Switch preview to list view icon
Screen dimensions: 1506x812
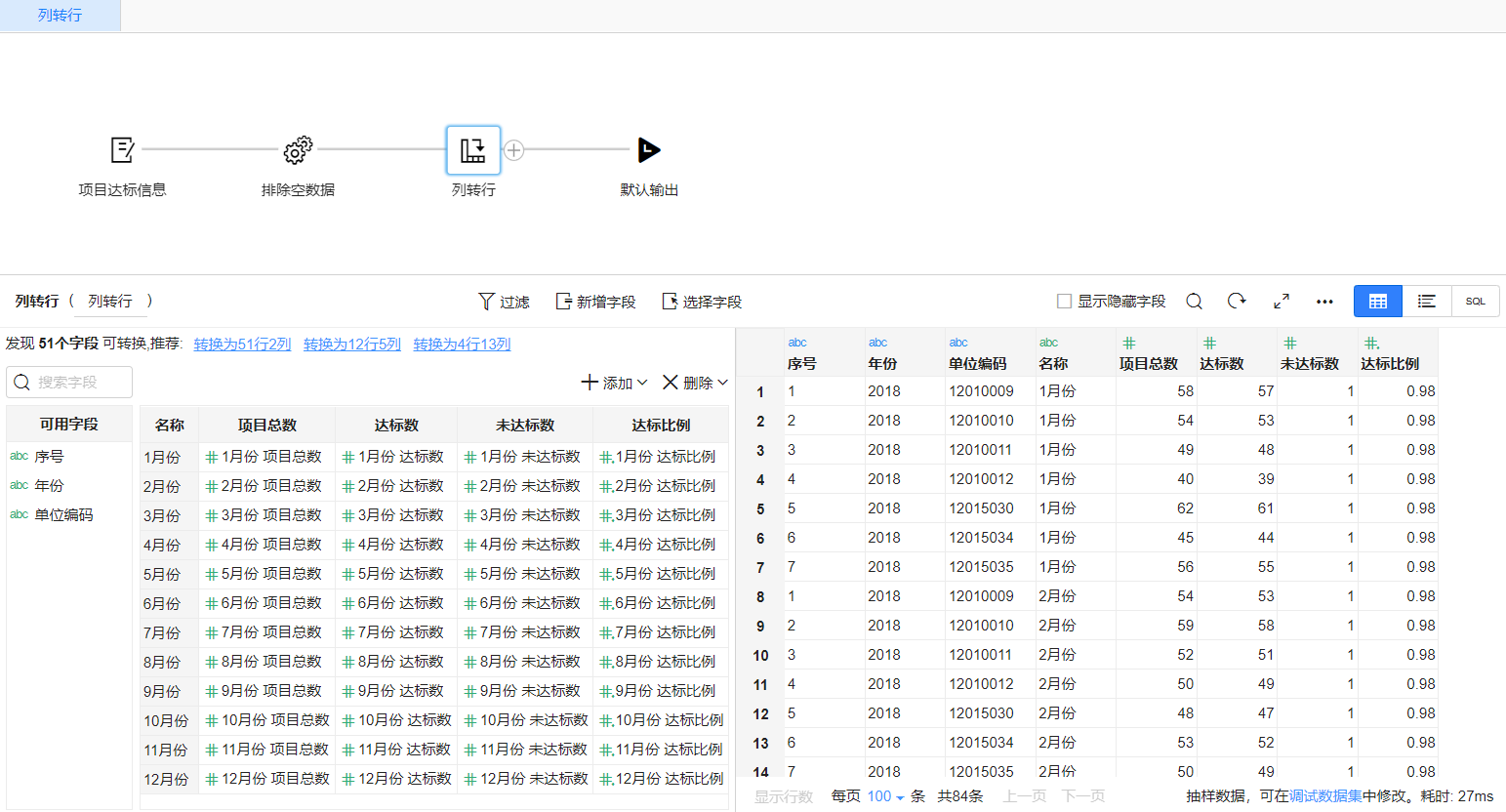click(x=1426, y=302)
